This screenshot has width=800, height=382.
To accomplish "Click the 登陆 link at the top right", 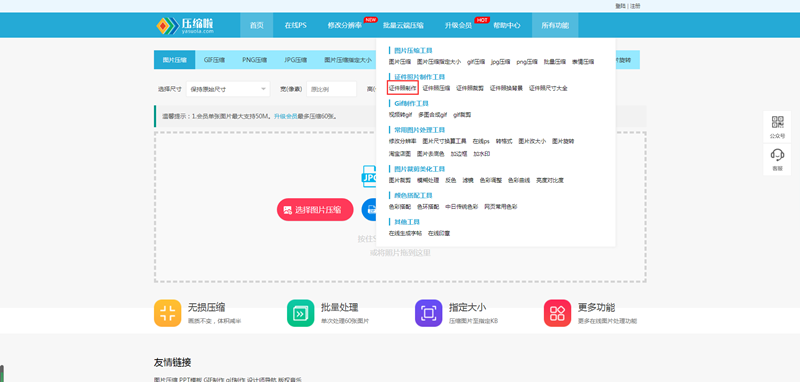I will 620,6.
